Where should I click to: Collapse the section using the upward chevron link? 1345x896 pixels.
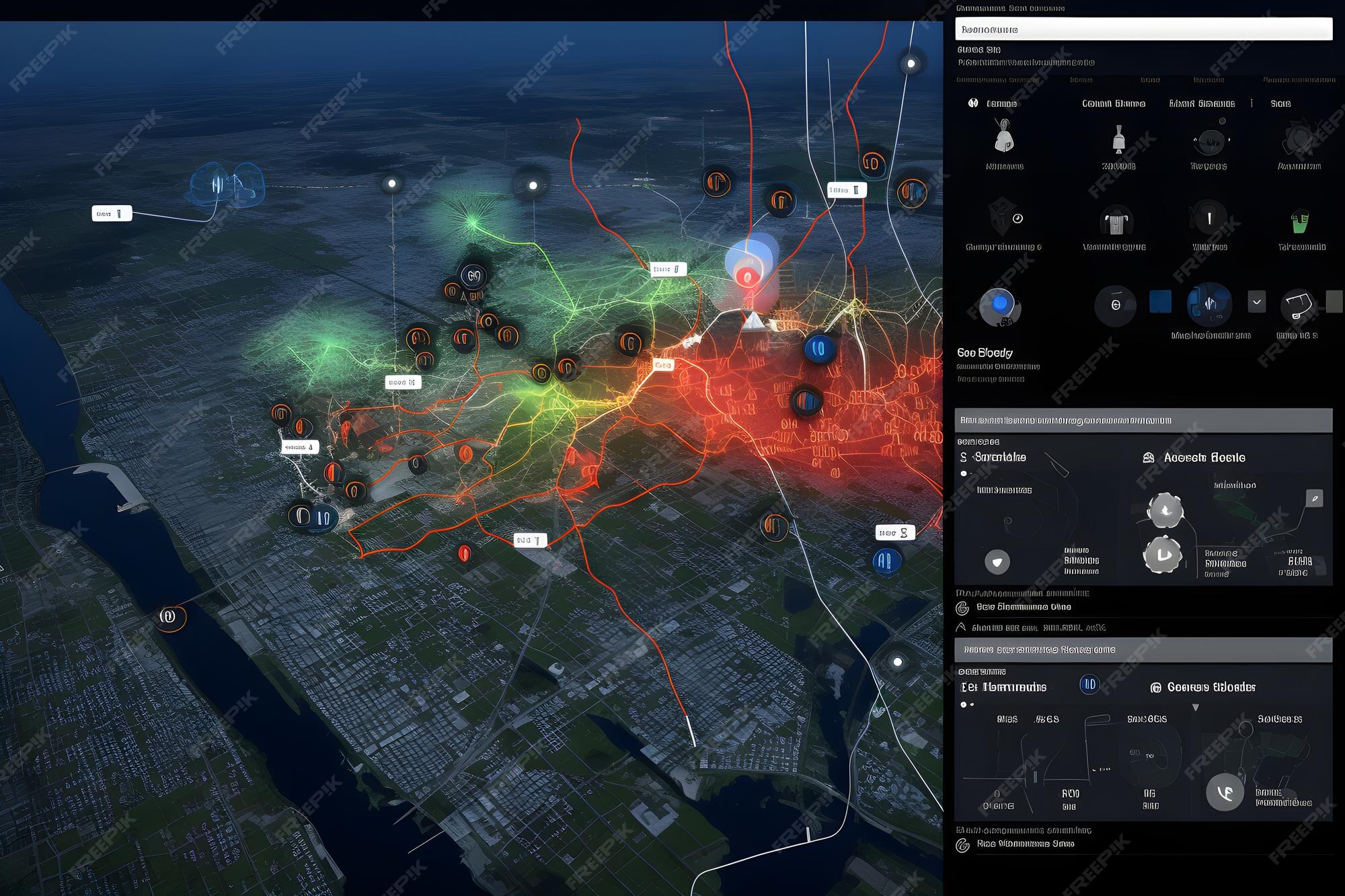point(962,627)
